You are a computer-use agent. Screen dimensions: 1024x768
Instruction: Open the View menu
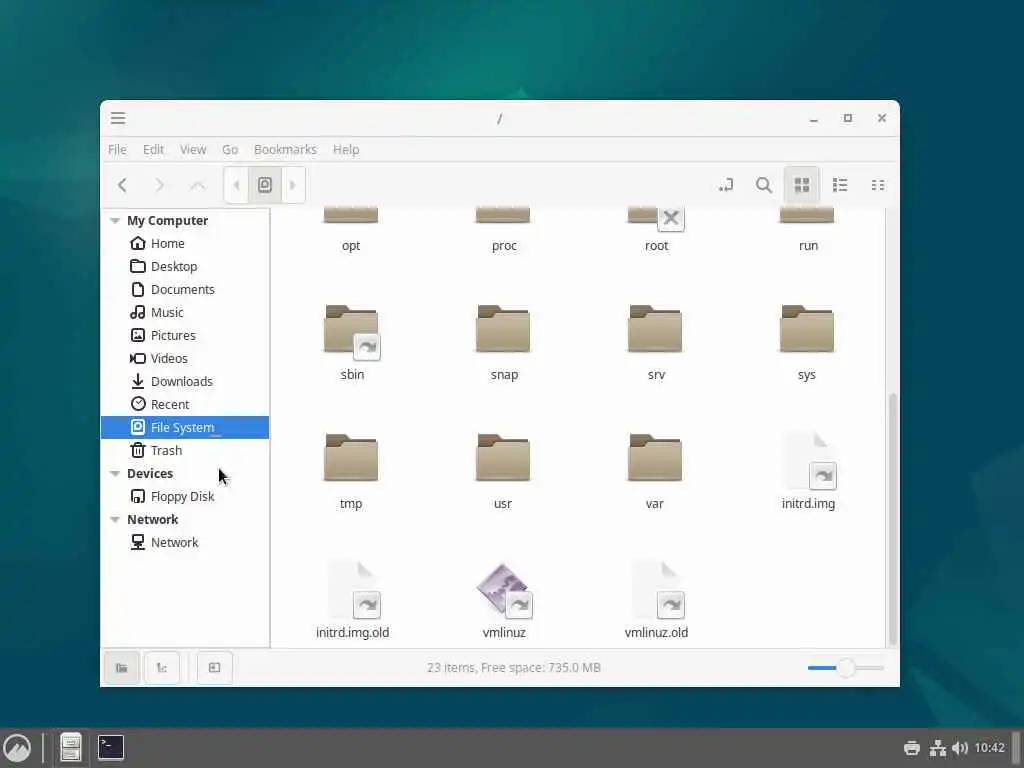pyautogui.click(x=193, y=150)
